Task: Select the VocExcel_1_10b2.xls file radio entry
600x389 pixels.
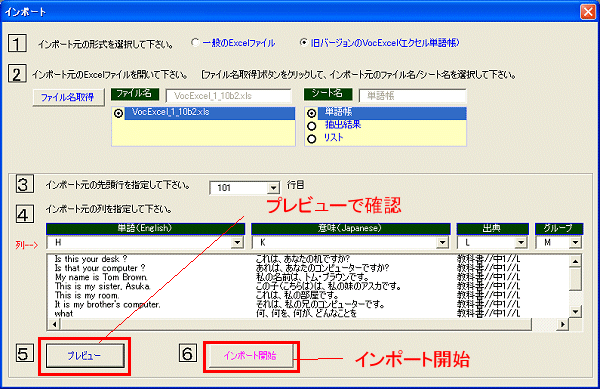Action: tap(119, 113)
